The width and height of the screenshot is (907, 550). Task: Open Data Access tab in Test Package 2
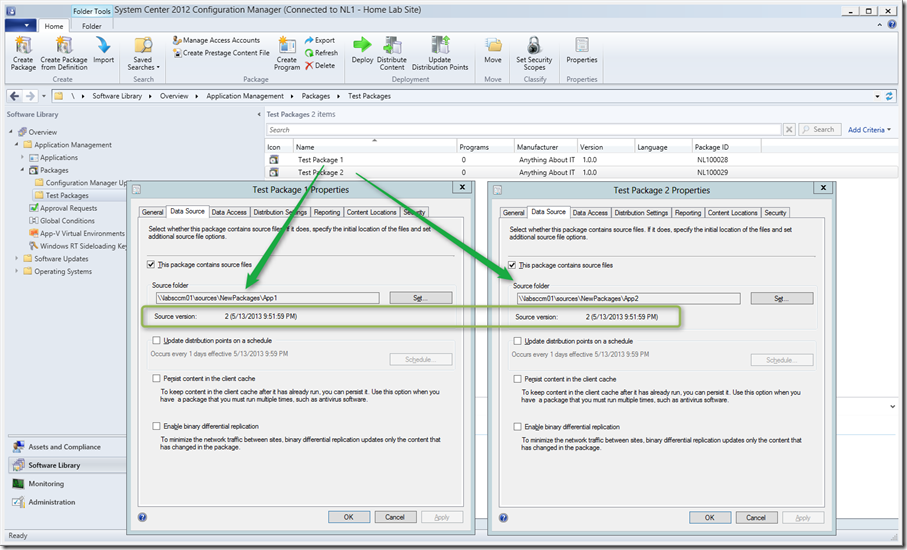590,213
